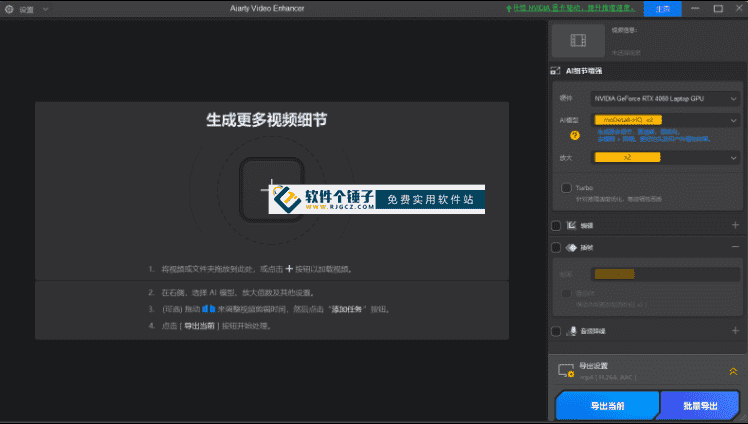
Task: Close the Aiarty Video Enhancer window
Action: 739,9
